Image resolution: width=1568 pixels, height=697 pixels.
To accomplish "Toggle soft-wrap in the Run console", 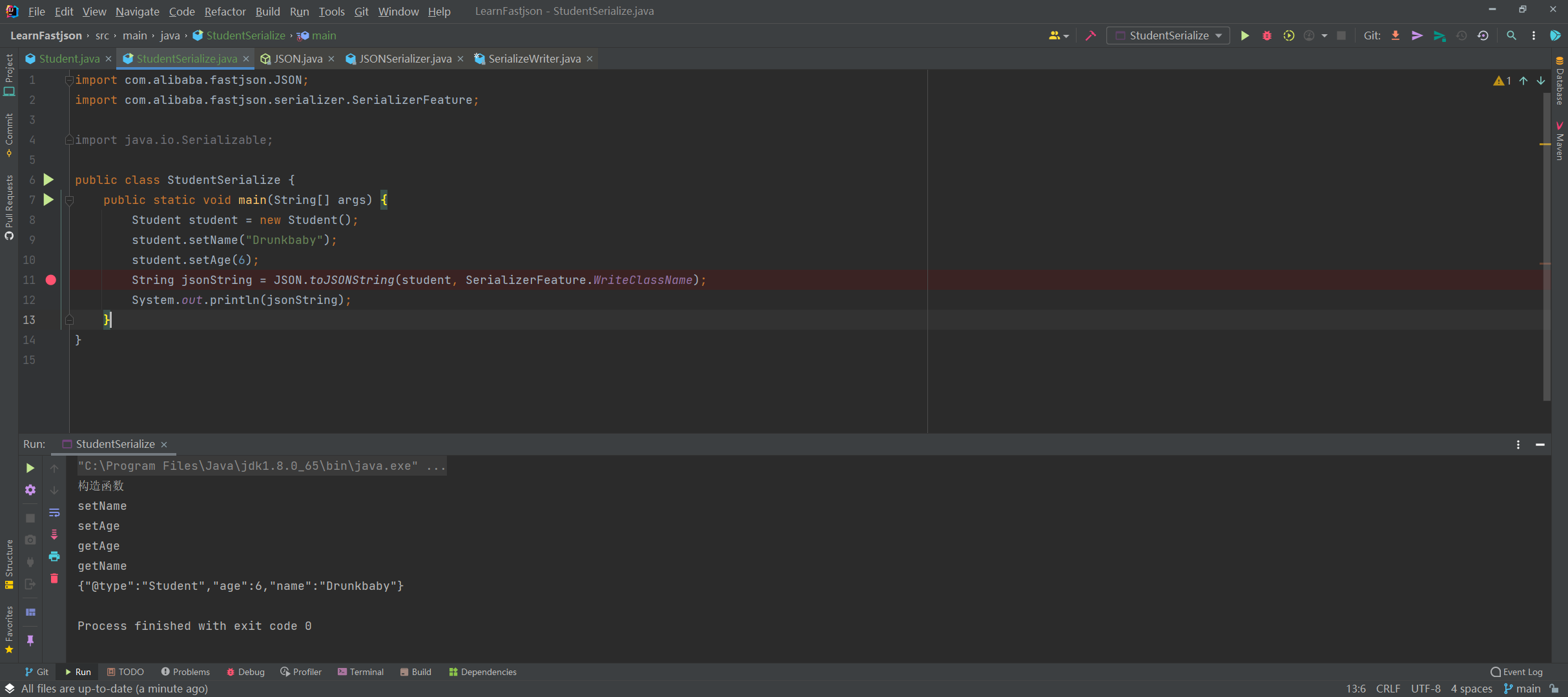I will coord(55,512).
